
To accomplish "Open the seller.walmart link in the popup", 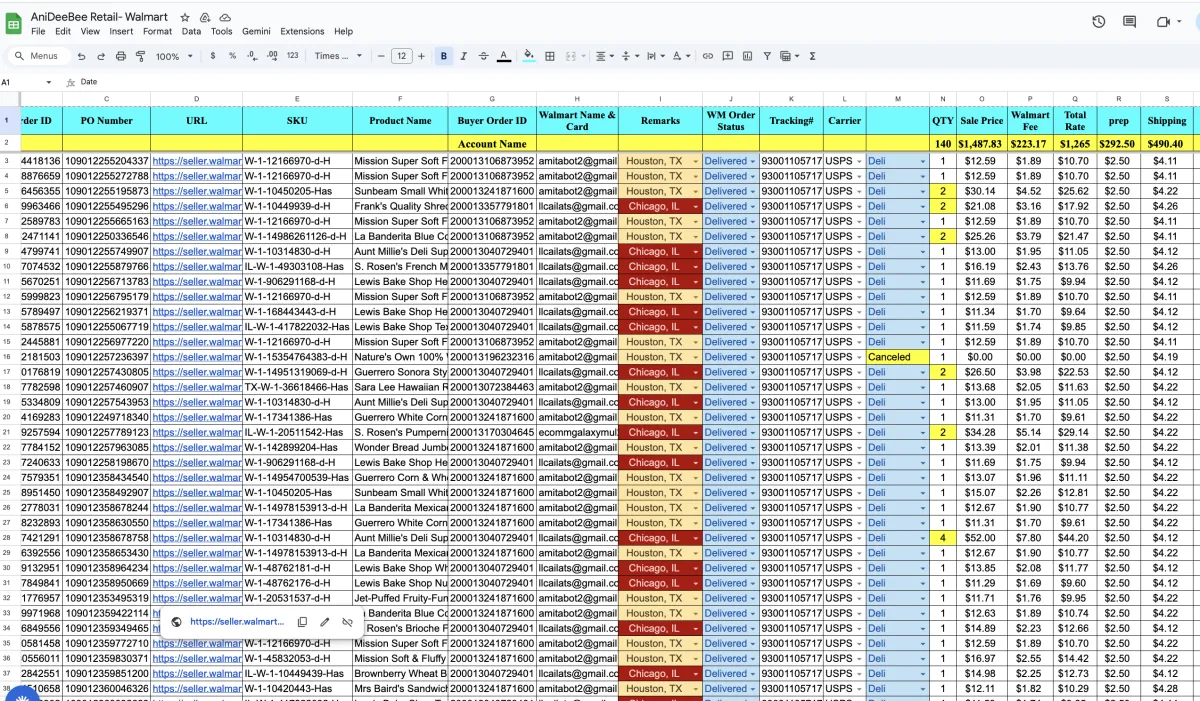I will (x=236, y=622).
